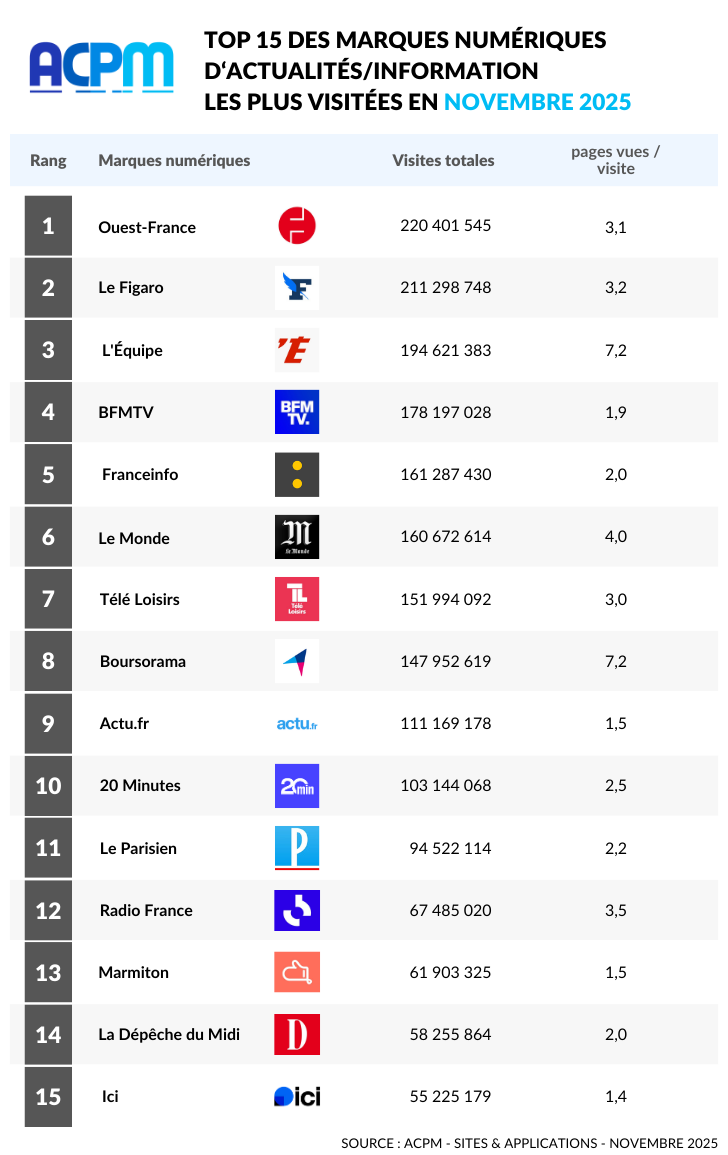Image resolution: width=728 pixels, height=1155 pixels.
Task: Click the L'Équipe red E logo
Action: pyautogui.click(x=297, y=350)
